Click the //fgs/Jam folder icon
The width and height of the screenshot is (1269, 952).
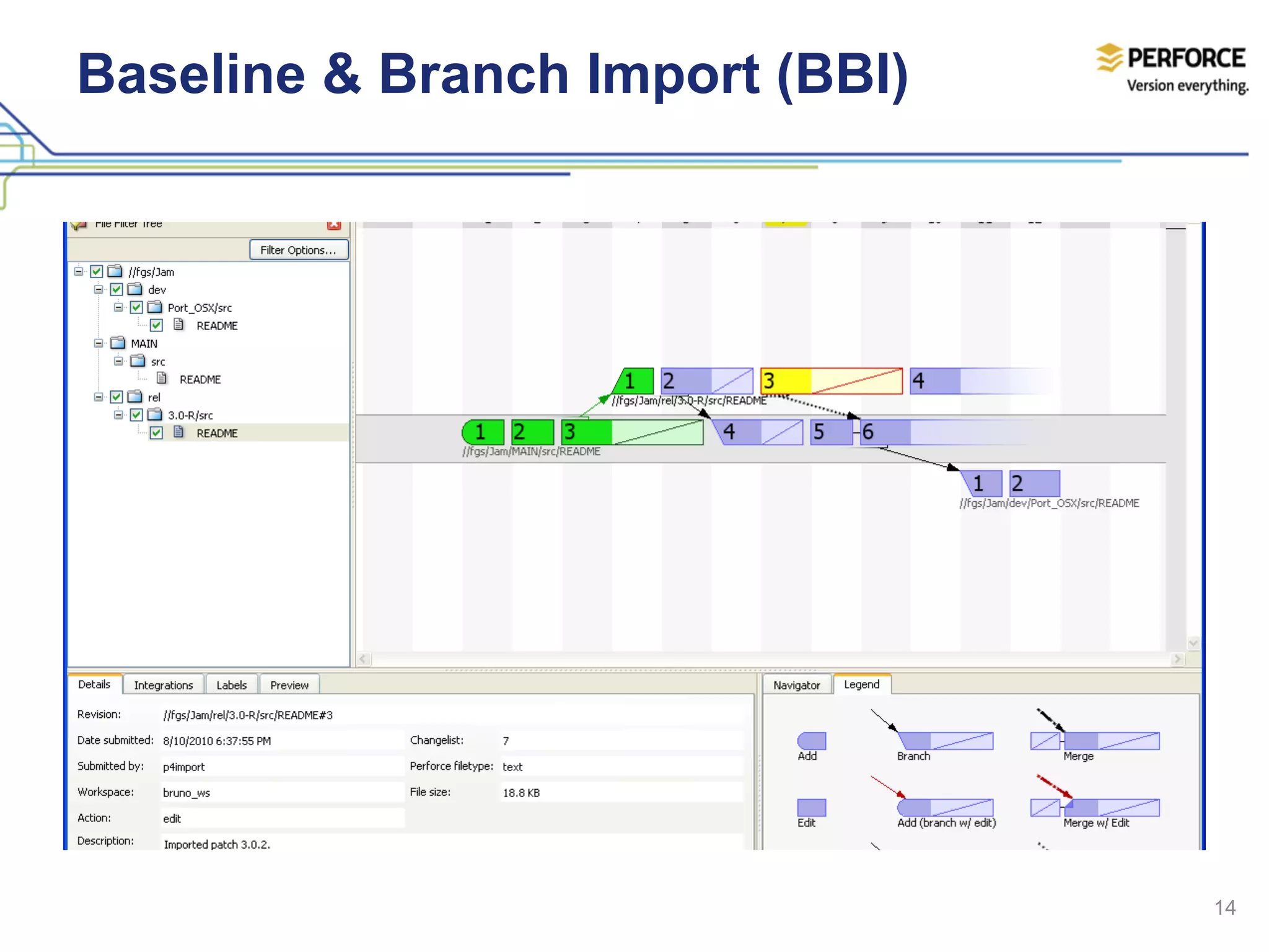point(115,271)
